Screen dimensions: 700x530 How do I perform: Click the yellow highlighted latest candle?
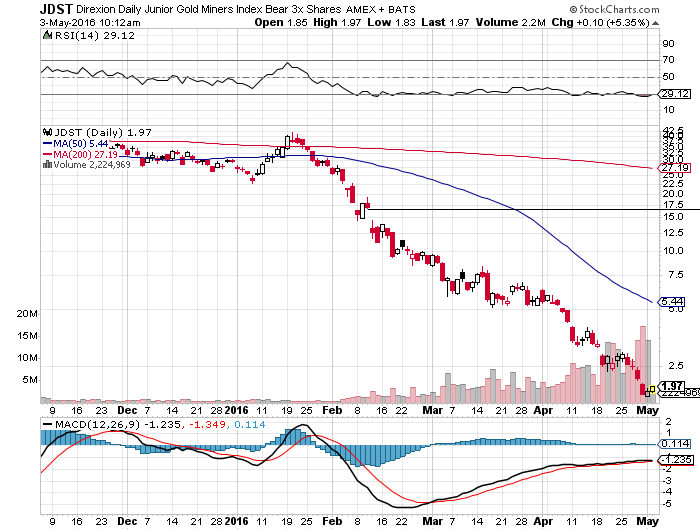(652, 389)
